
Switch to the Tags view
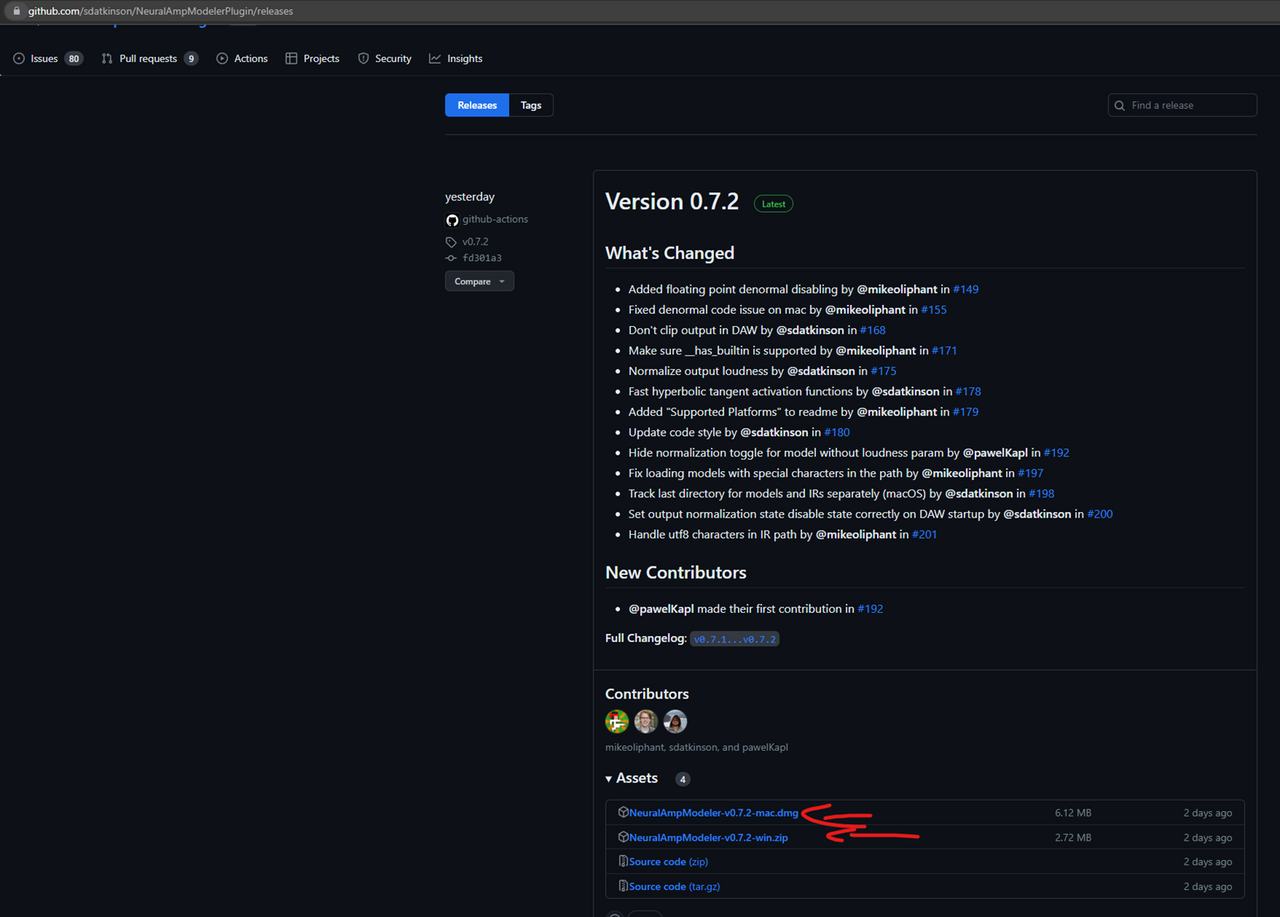coord(531,105)
